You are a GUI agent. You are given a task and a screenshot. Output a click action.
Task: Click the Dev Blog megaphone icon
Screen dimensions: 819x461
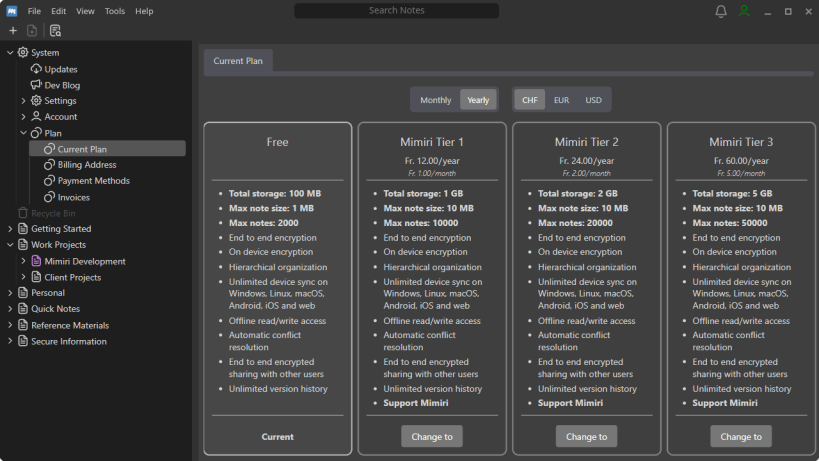coord(36,85)
